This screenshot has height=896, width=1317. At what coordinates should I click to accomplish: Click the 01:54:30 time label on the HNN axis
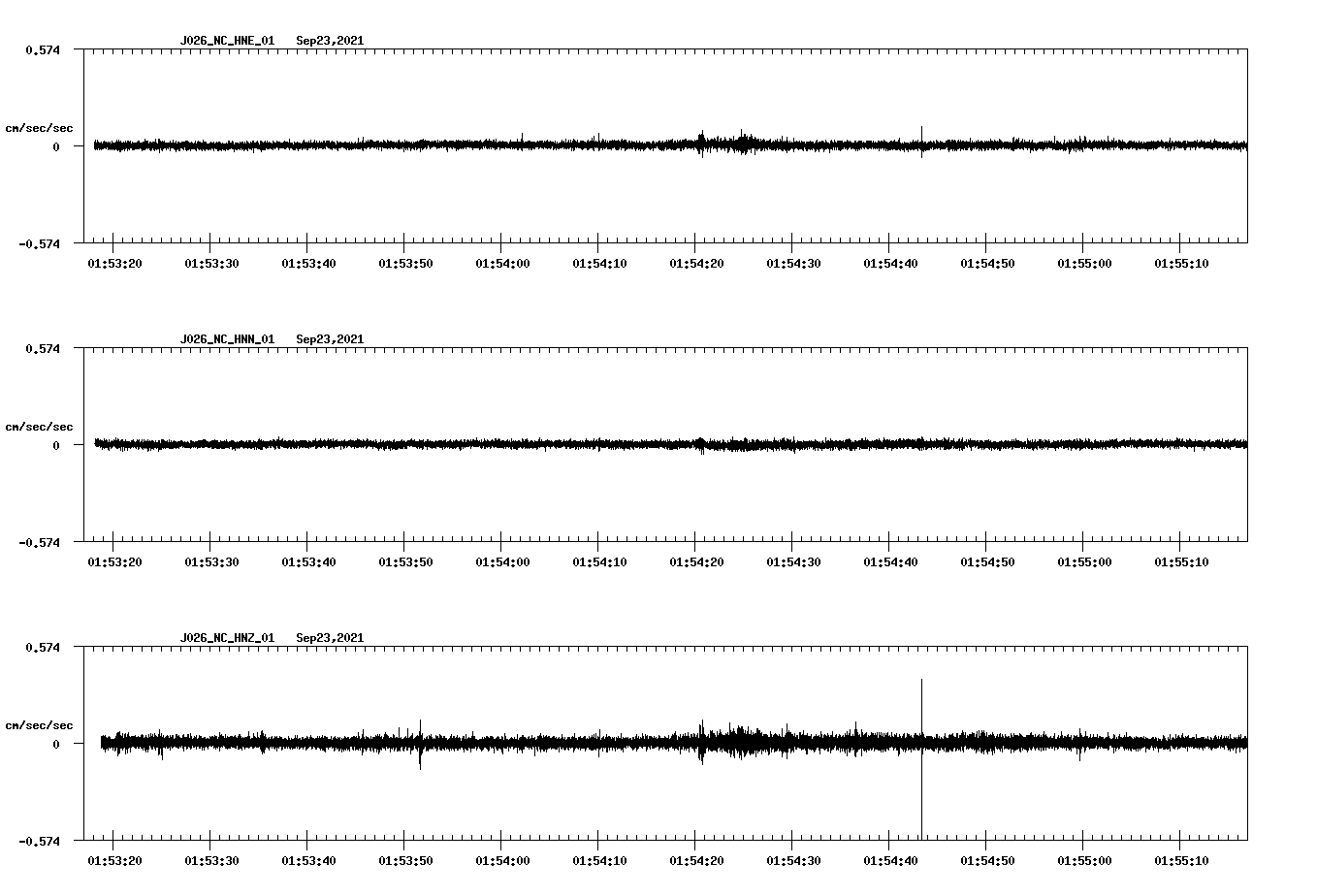tap(793, 562)
